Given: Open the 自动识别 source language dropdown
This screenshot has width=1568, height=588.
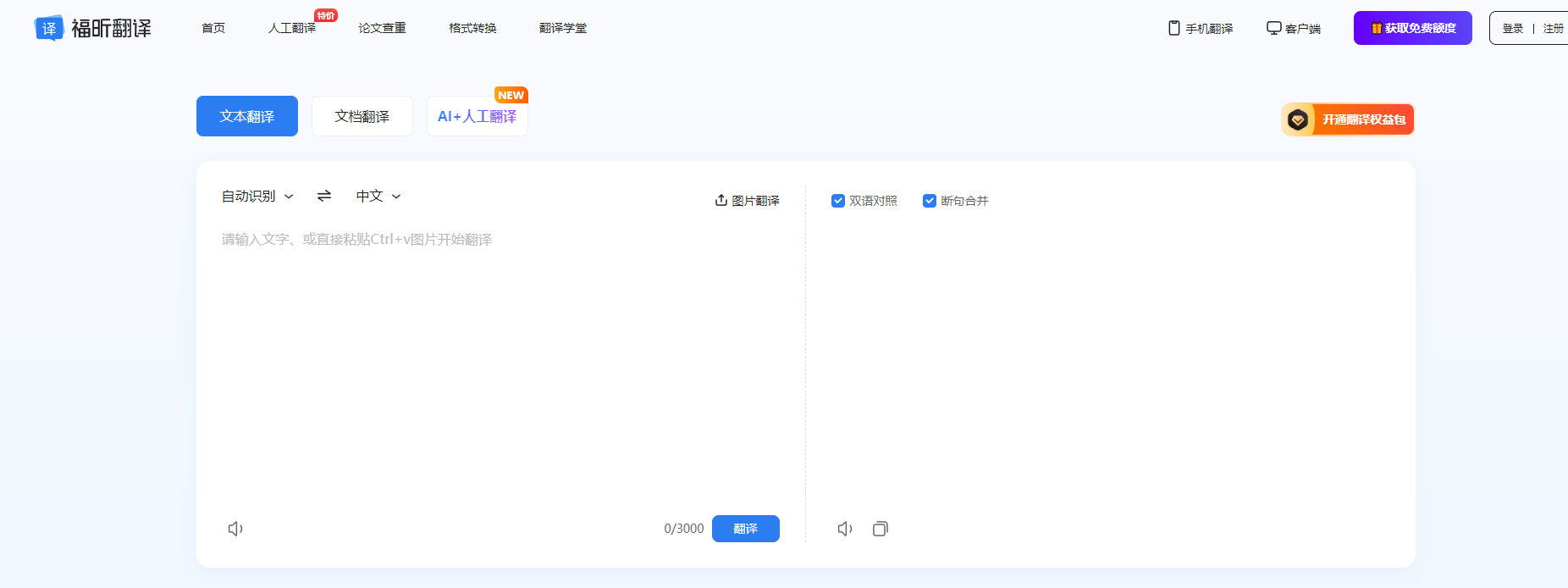Looking at the screenshot, I should [257, 196].
